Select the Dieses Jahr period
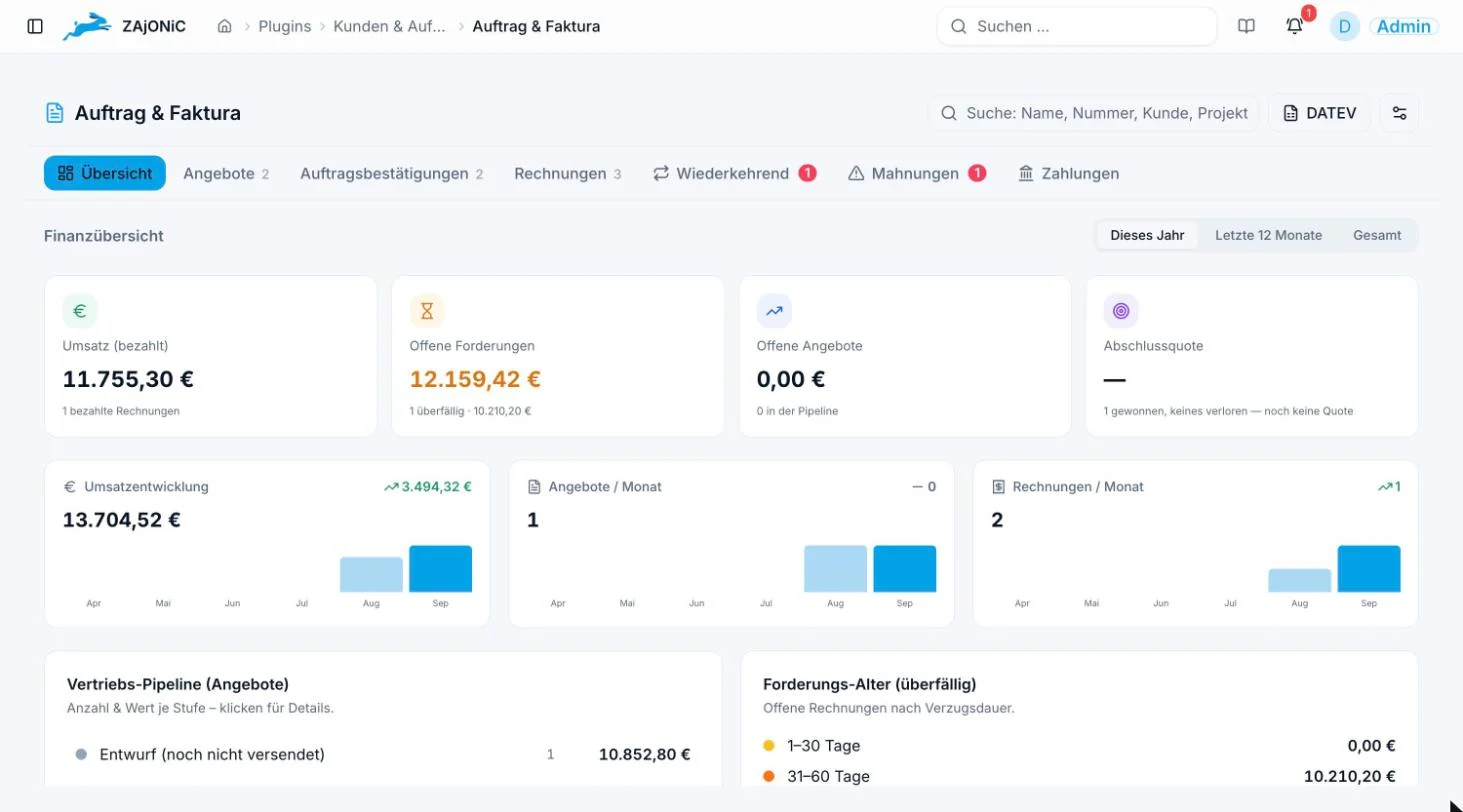Image resolution: width=1463 pixels, height=812 pixels. click(1147, 235)
